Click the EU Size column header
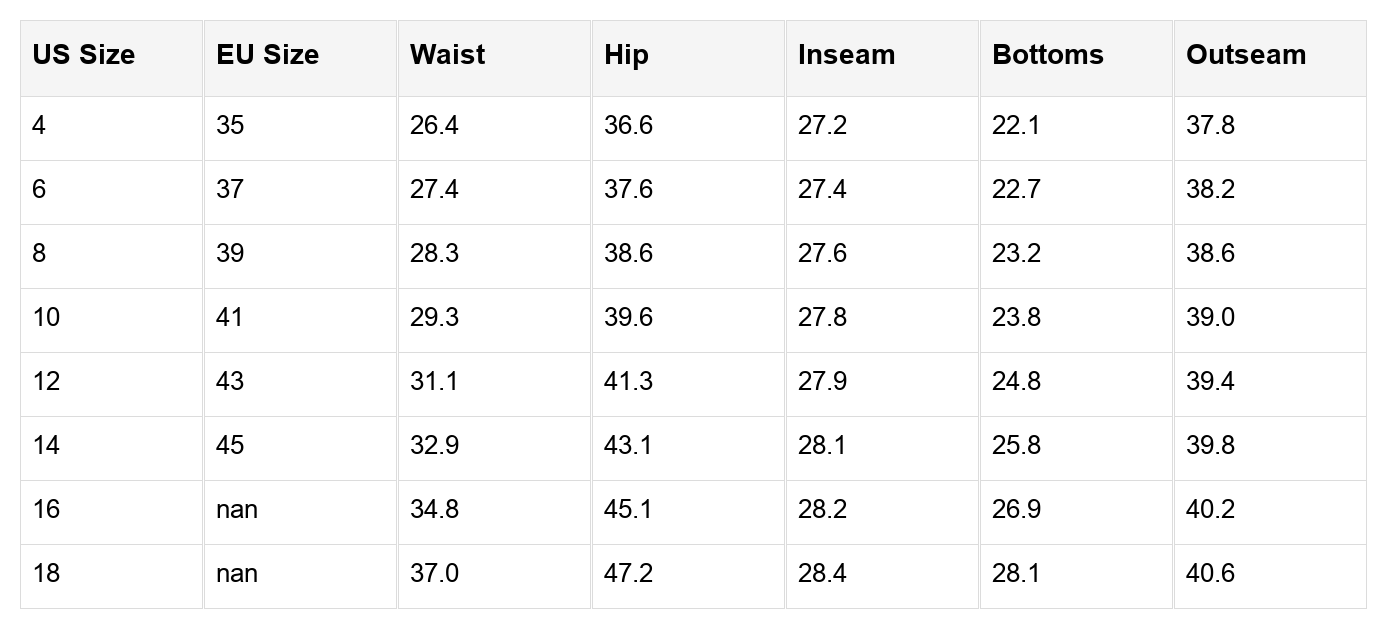This screenshot has width=1386, height=628. tap(267, 55)
